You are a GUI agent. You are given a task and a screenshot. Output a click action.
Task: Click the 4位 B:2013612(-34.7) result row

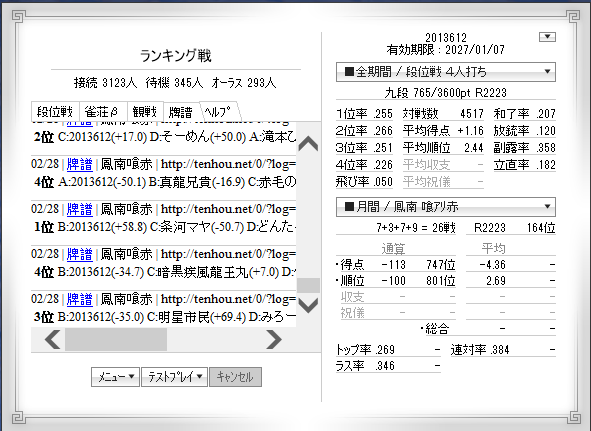(165, 272)
